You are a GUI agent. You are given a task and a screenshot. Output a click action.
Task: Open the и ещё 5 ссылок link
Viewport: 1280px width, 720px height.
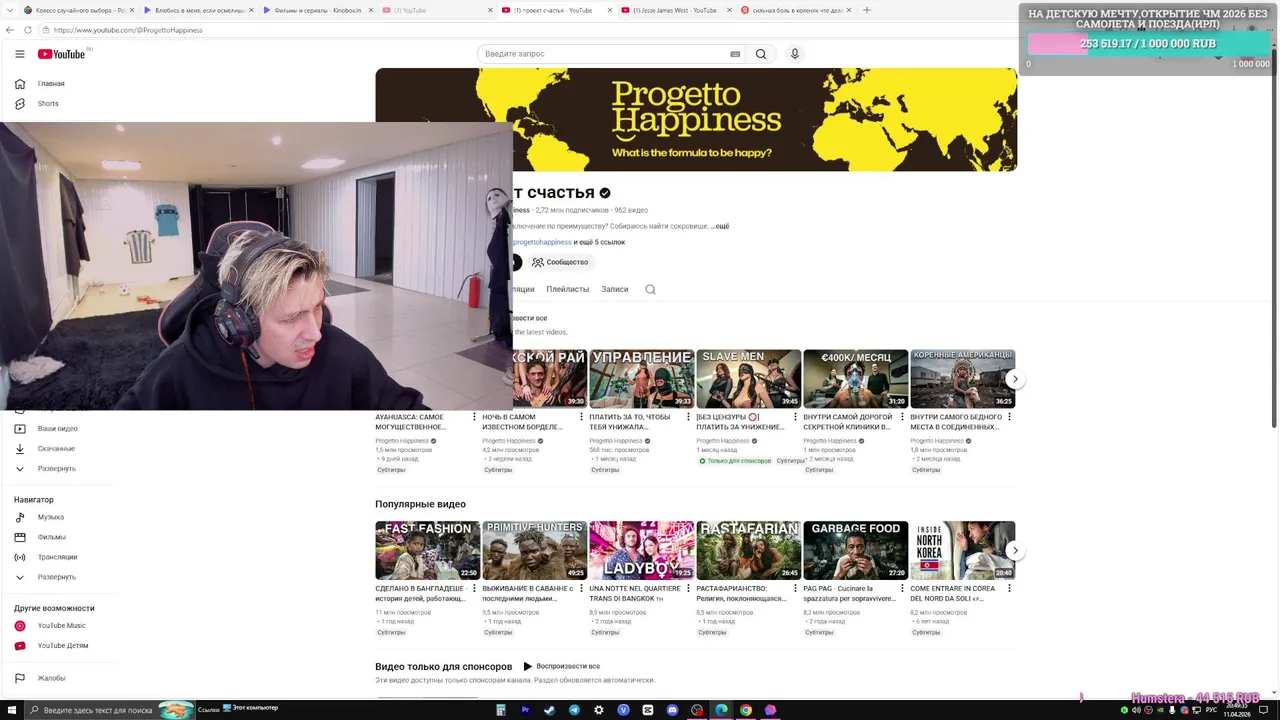(599, 242)
